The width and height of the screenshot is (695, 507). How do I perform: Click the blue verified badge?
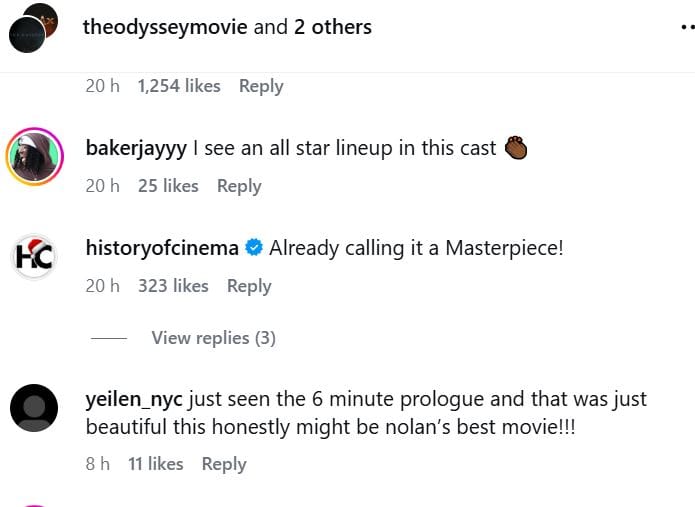click(x=254, y=247)
